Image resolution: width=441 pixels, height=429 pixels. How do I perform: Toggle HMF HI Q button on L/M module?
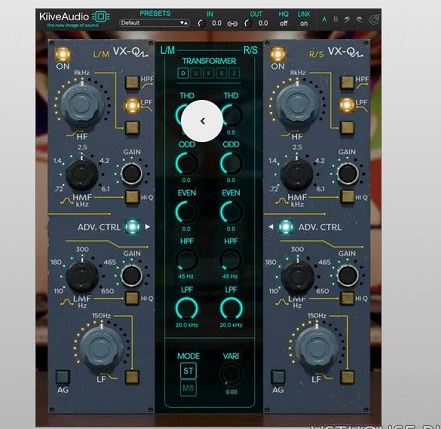(132, 197)
